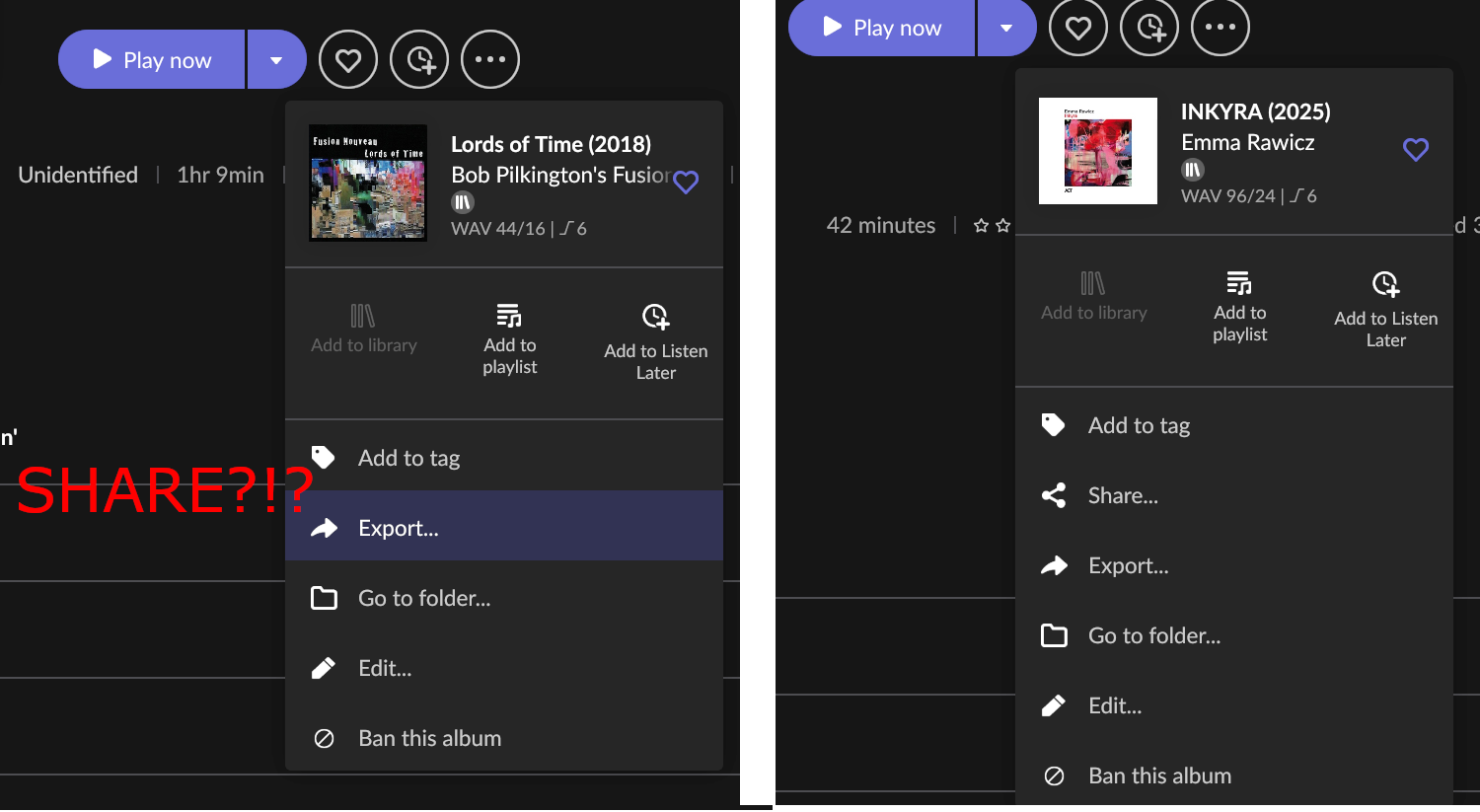Expand the left Play now dropdown arrow
The image size is (1480, 812).
click(276, 60)
